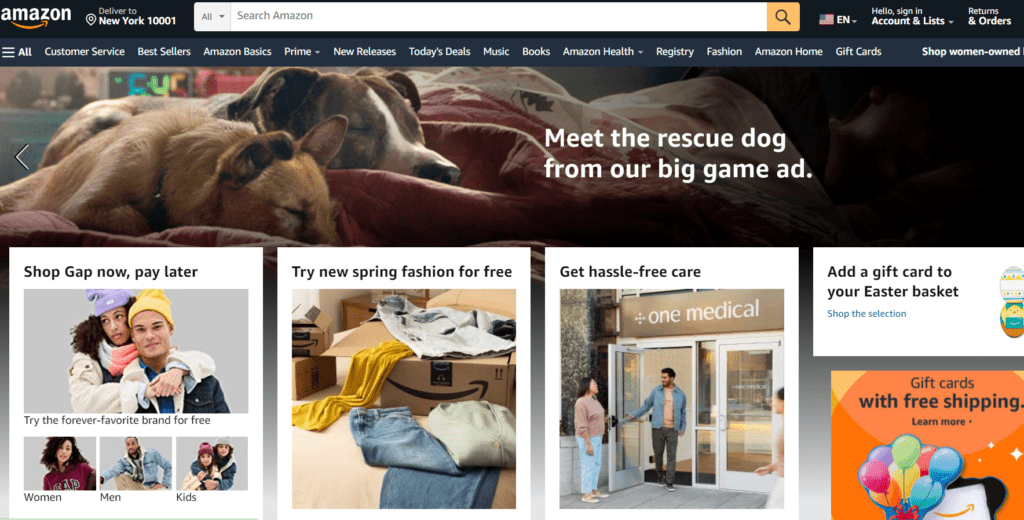This screenshot has width=1024, height=520.
Task: Go to previous banner with left arrow
Action: (22, 157)
